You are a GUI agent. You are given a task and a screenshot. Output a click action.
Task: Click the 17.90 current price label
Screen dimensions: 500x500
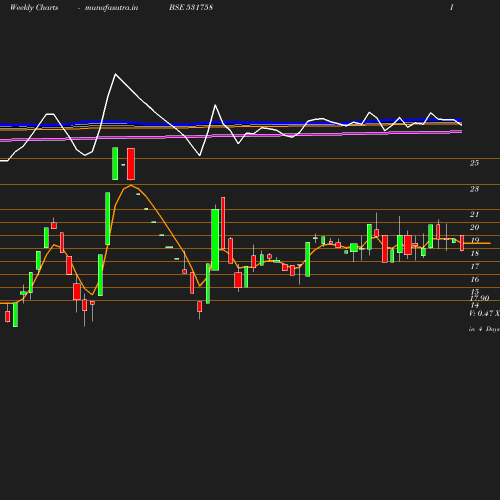[x=480, y=298]
